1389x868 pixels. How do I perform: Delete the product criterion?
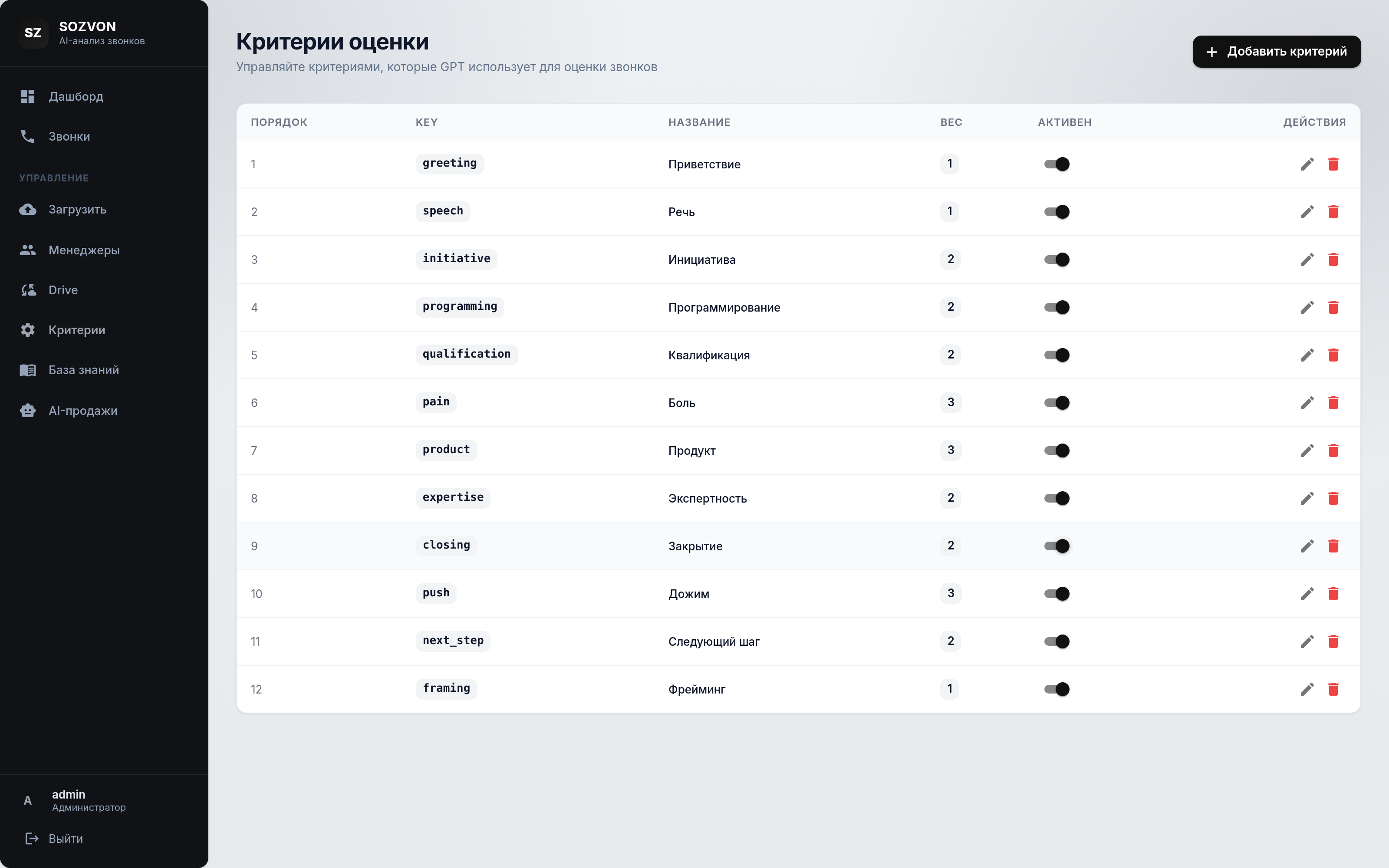point(1333,450)
